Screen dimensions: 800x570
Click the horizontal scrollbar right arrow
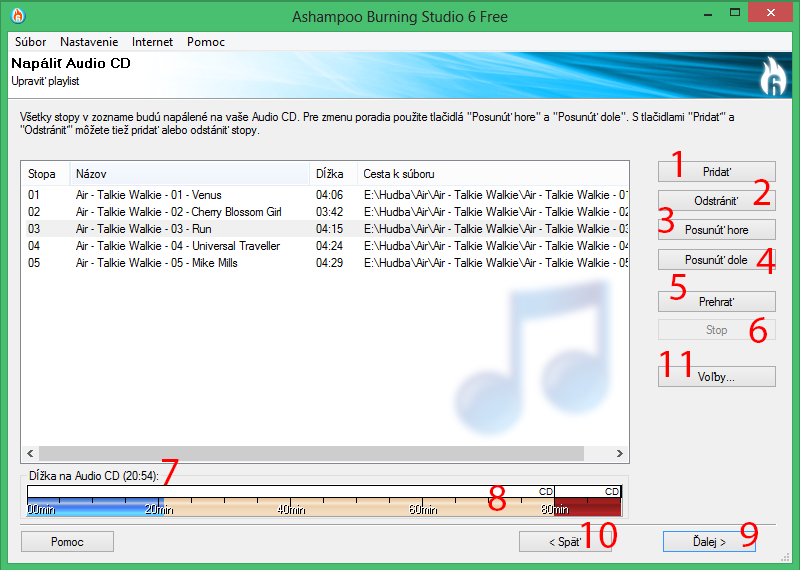tap(620, 453)
